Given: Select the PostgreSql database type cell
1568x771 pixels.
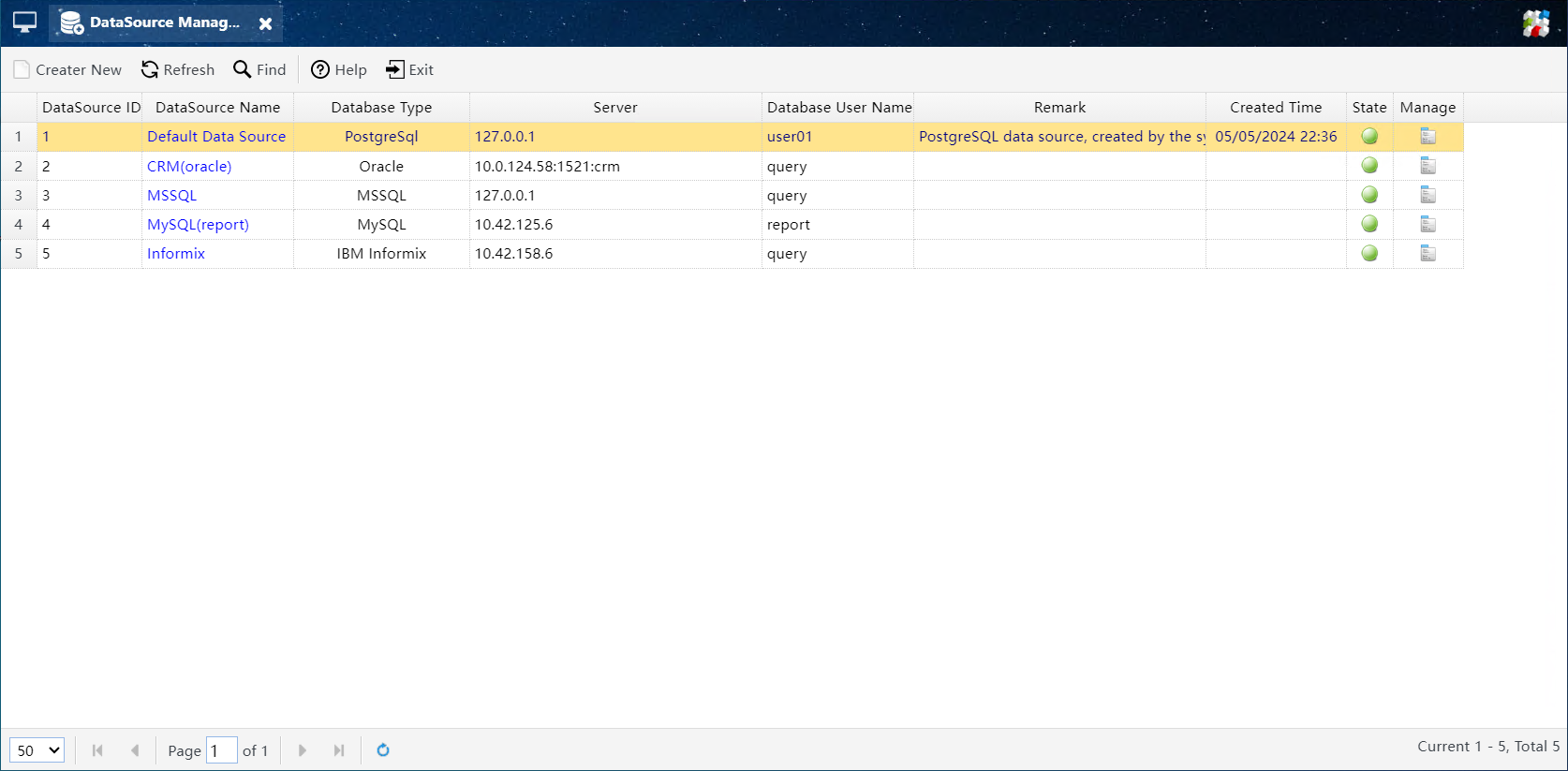Looking at the screenshot, I should tap(381, 137).
